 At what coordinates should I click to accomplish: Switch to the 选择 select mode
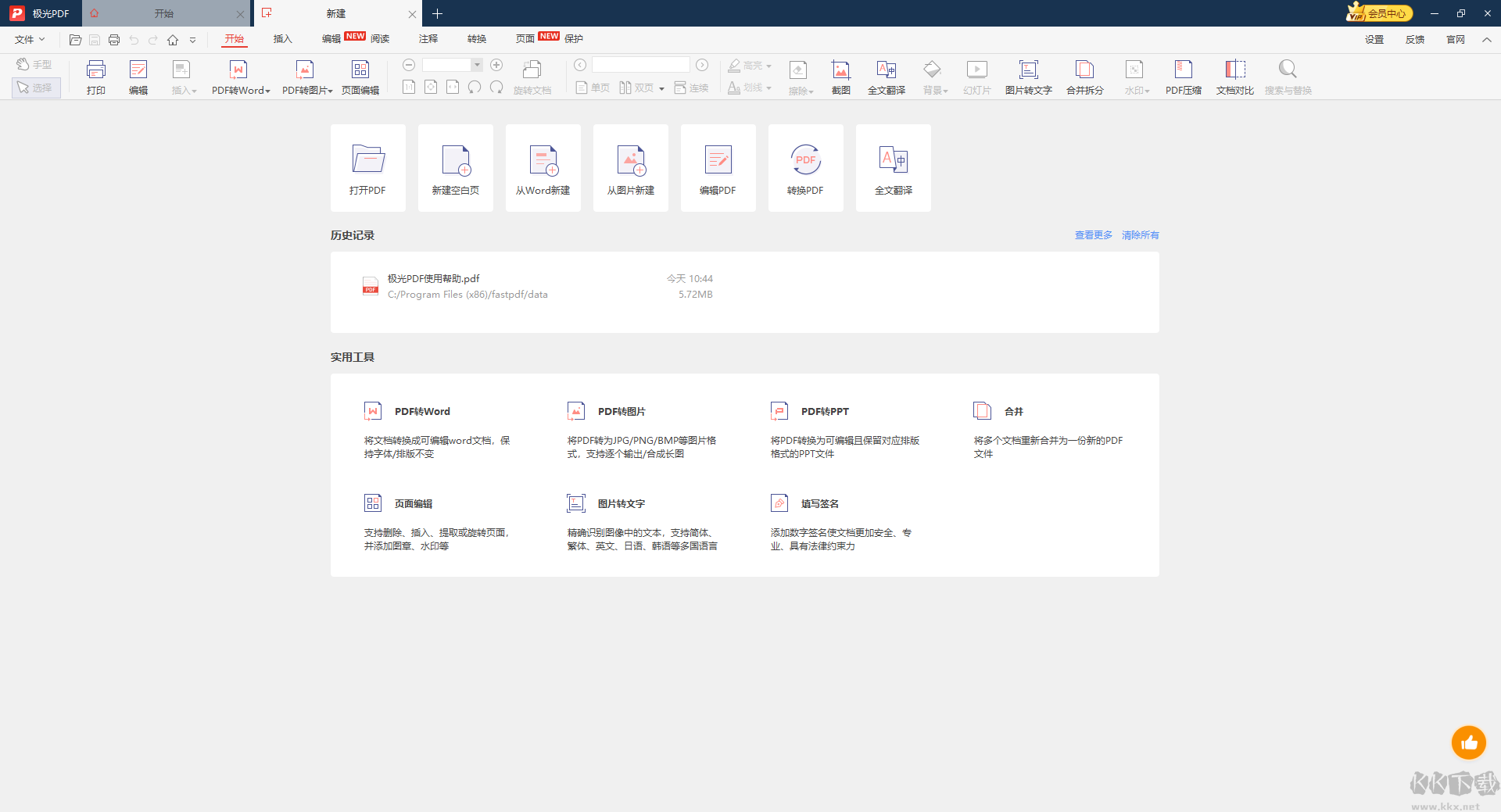(x=36, y=88)
